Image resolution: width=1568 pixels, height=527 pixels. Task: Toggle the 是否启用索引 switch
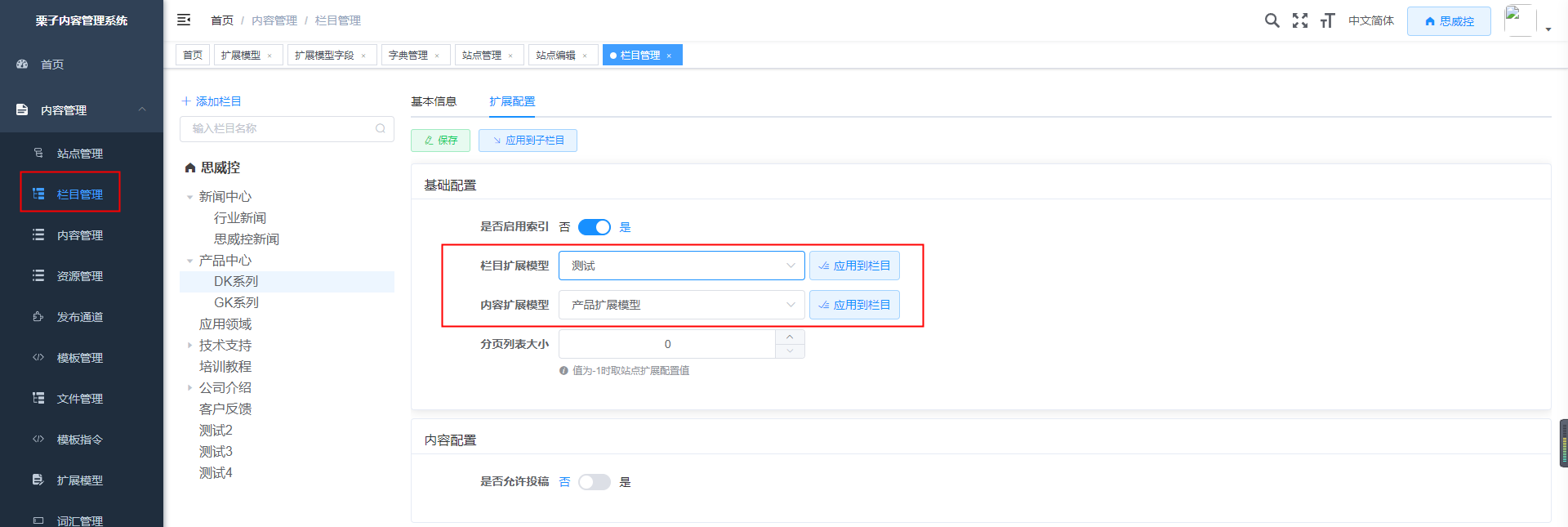point(594,227)
